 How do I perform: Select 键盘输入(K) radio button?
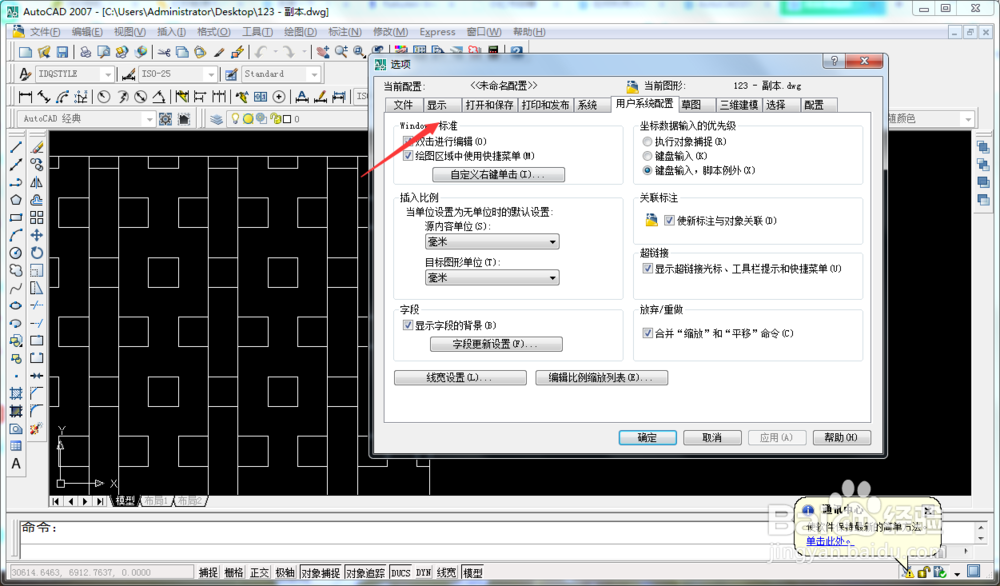point(647,156)
